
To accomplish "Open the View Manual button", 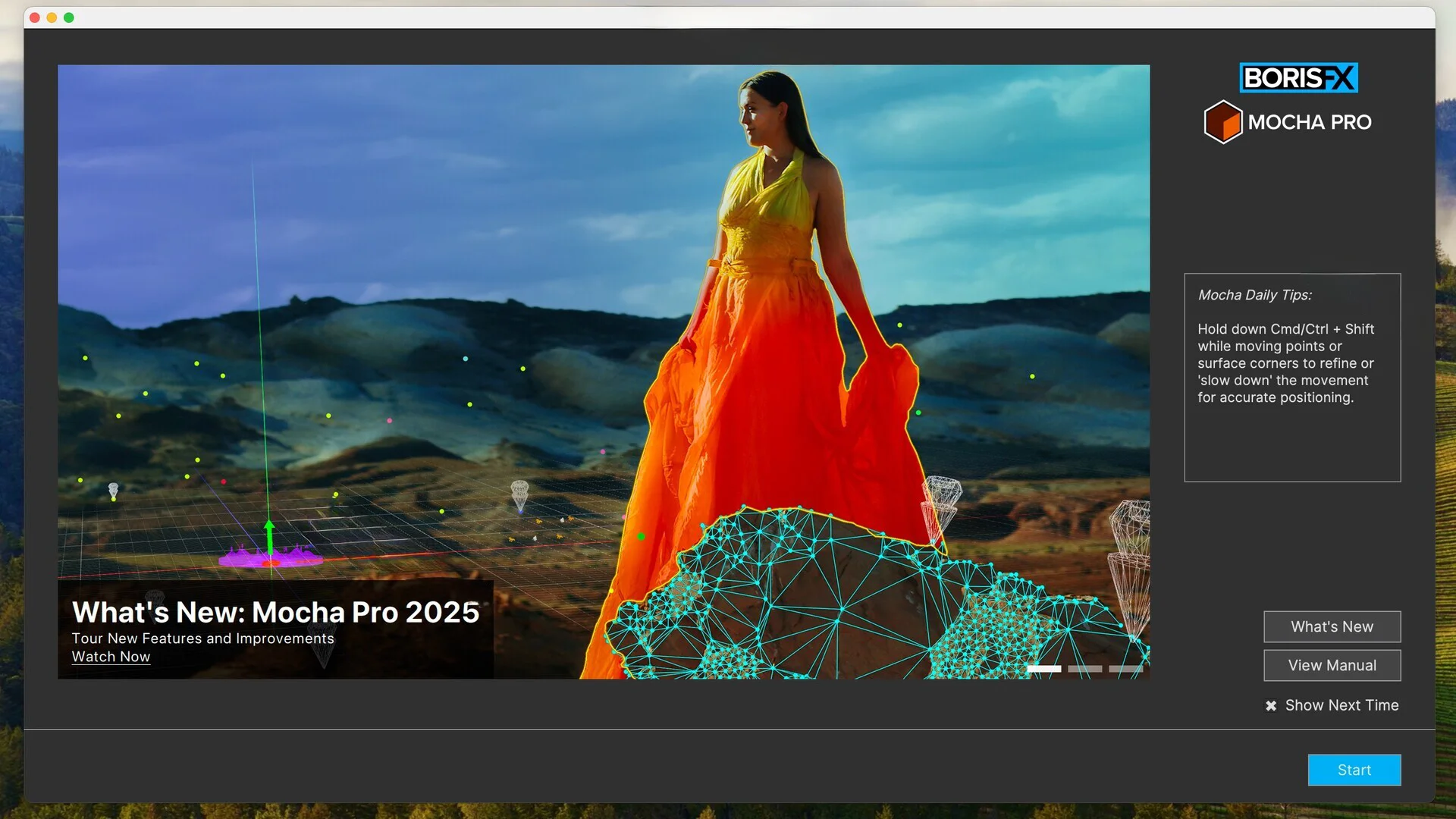I will point(1332,665).
